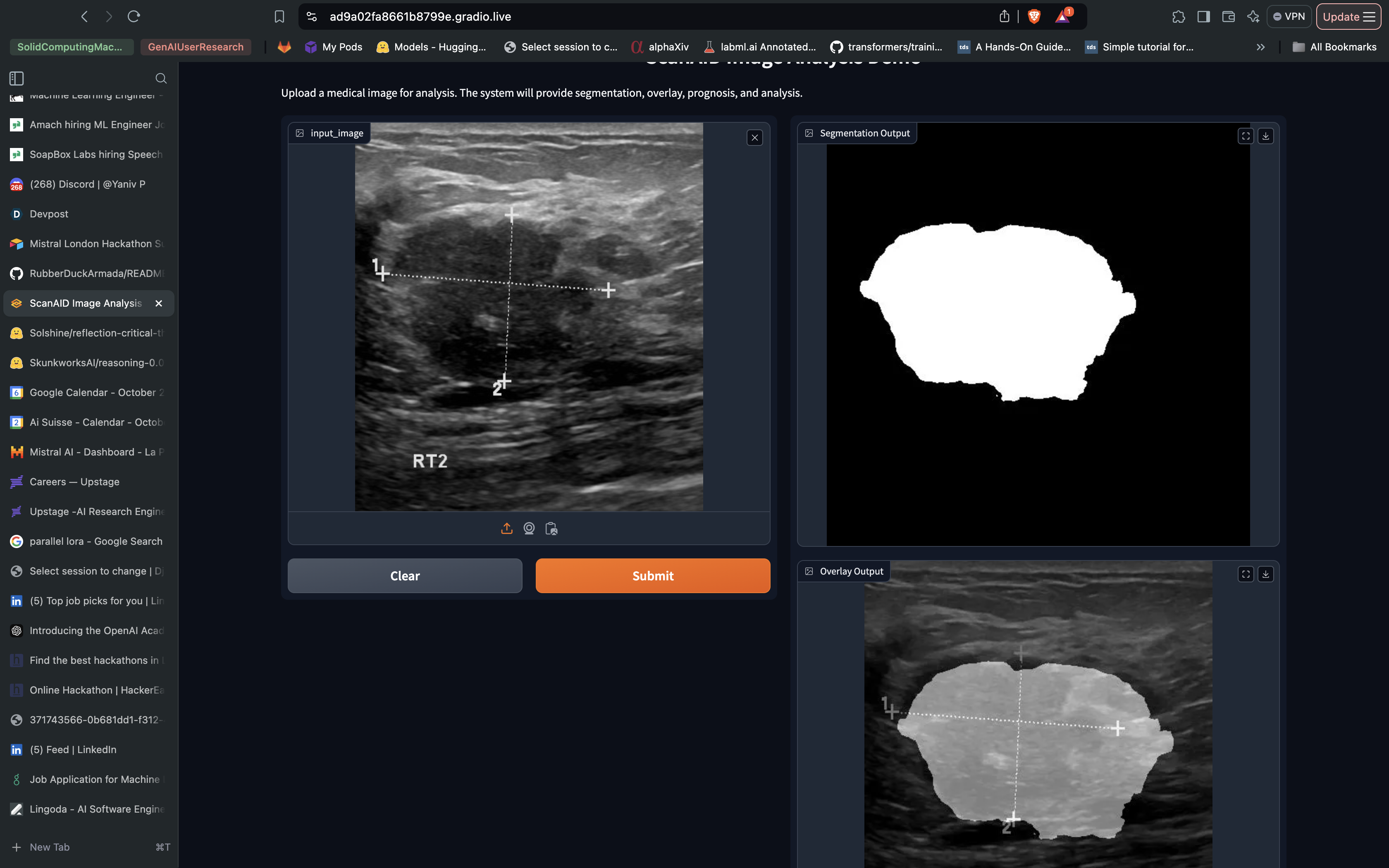This screenshot has height=868, width=1389.
Task: Switch to Mistral London Hackathon tab
Action: point(91,243)
